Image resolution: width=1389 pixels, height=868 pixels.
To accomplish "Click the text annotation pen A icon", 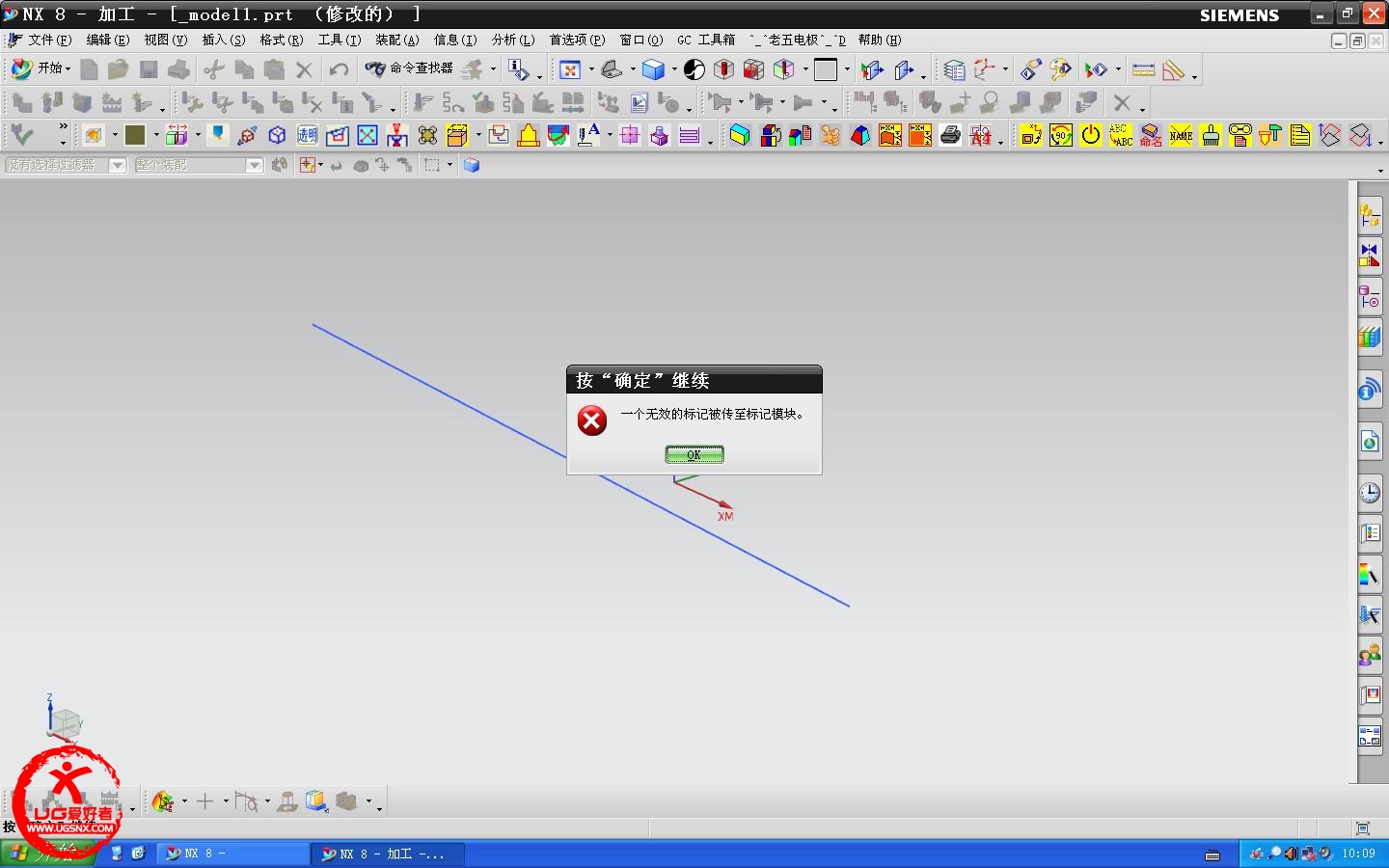I will 588,135.
